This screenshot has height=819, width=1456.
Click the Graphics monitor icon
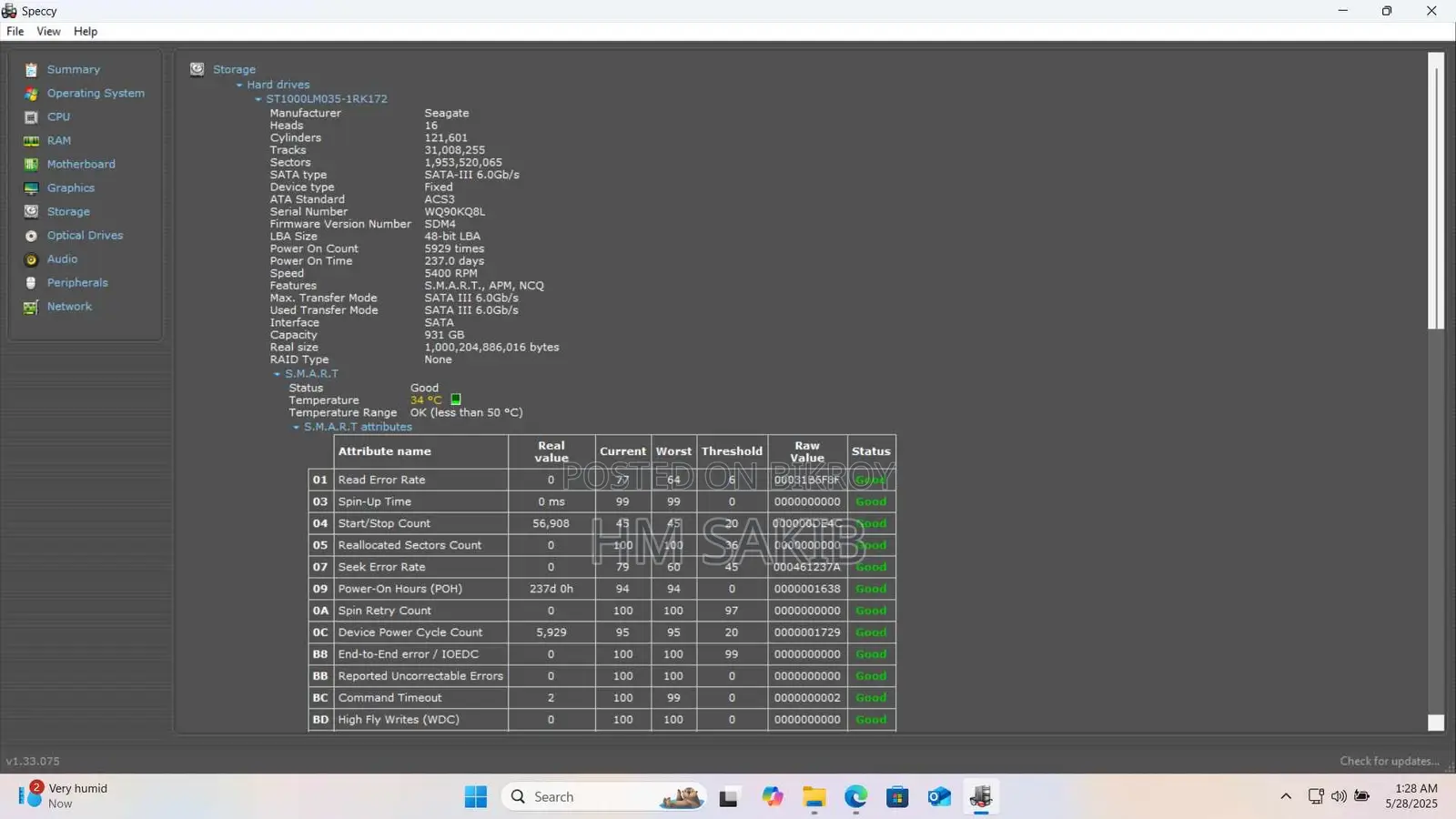tap(31, 188)
